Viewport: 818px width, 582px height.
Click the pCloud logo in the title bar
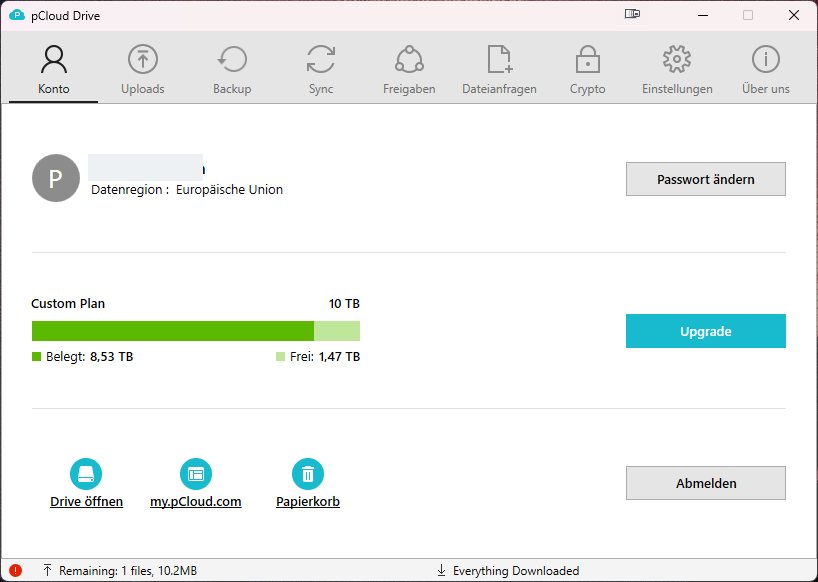tap(17, 16)
